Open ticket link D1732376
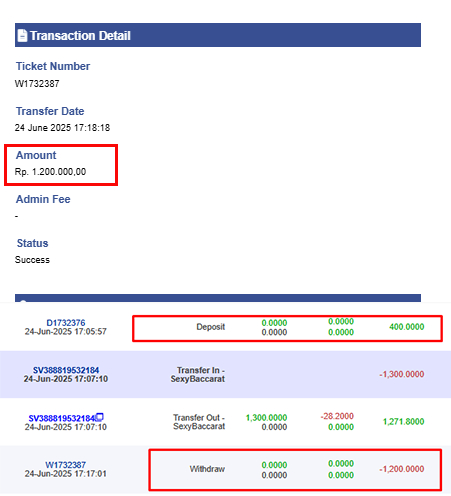Screen dimensions: 451x496 (66, 323)
